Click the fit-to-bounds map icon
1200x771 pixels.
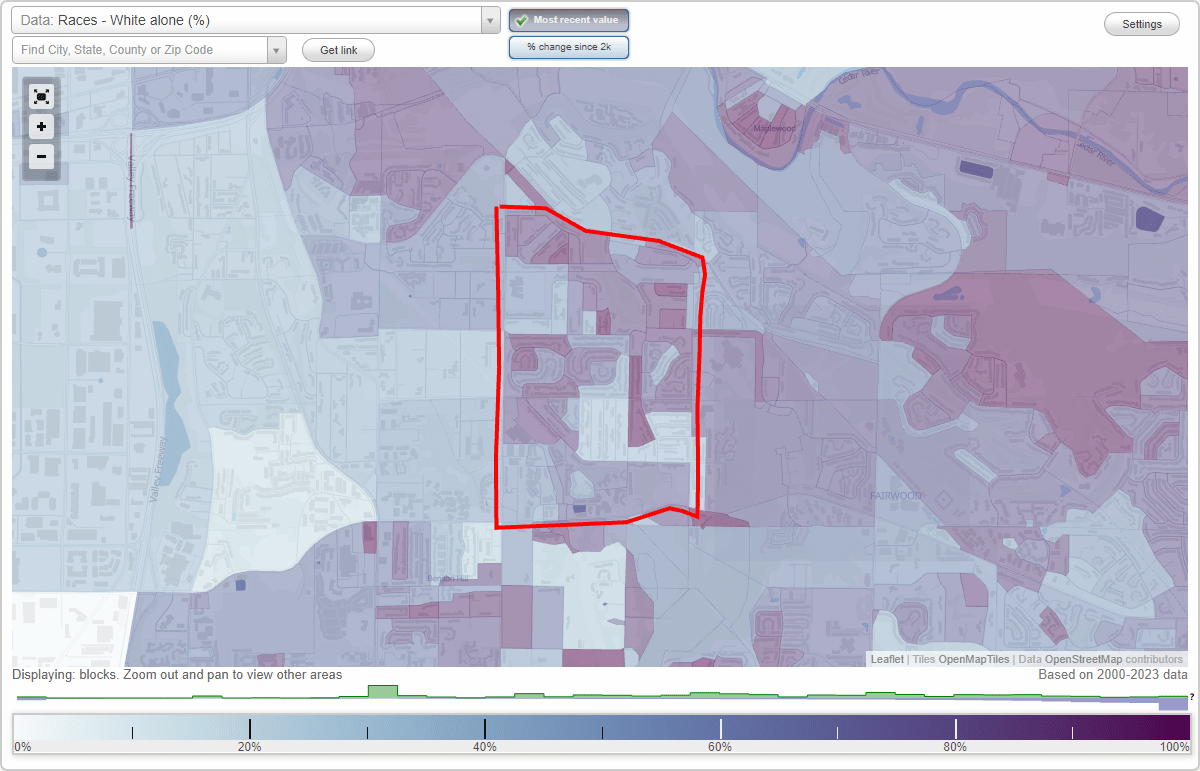[x=41, y=95]
